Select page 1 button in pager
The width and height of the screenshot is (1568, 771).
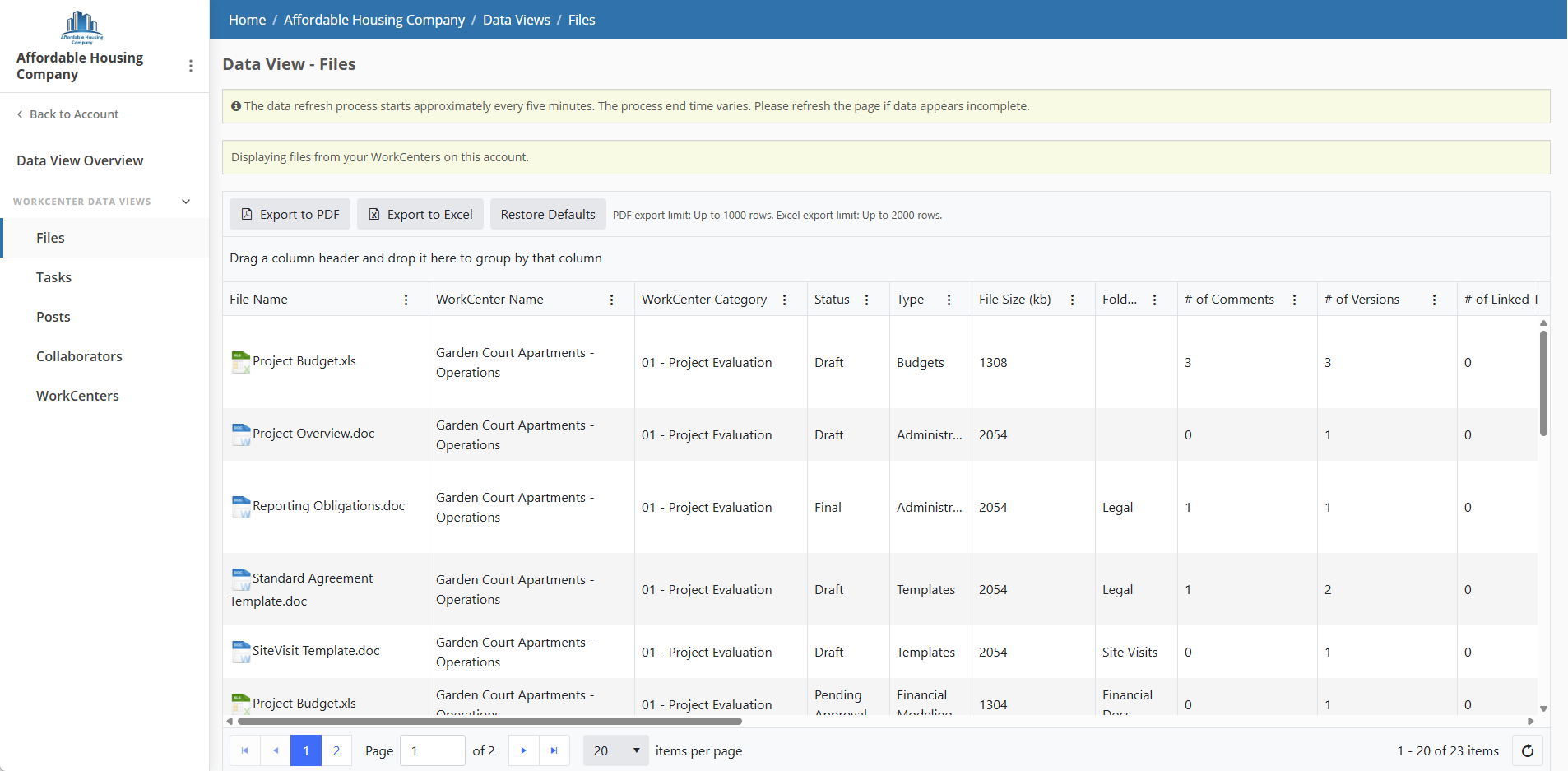(306, 750)
